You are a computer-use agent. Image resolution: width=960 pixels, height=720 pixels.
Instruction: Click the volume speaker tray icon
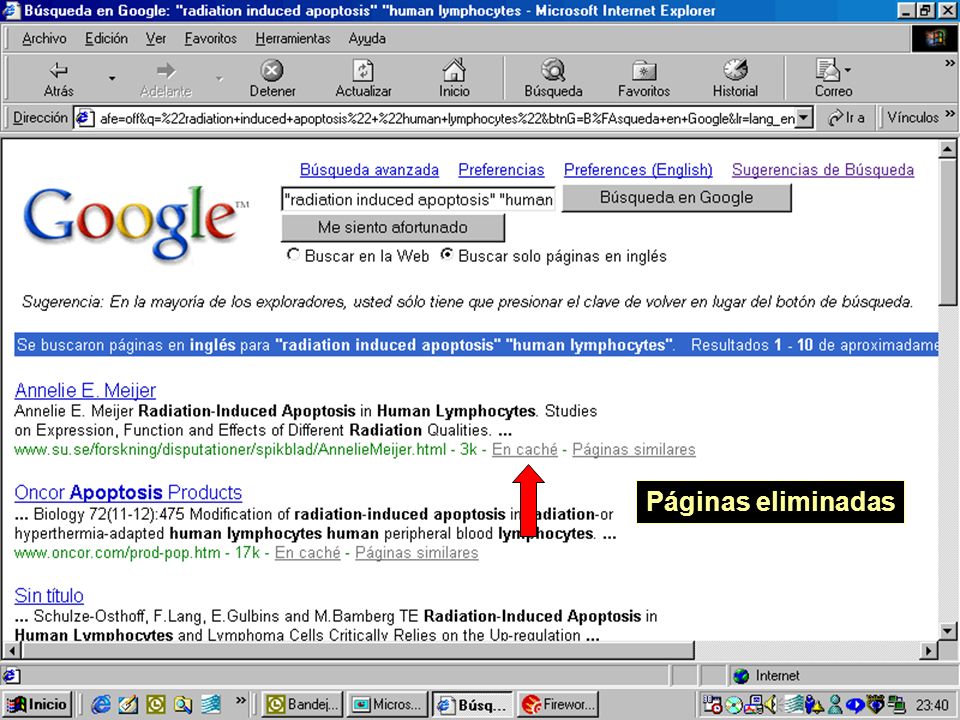point(771,705)
